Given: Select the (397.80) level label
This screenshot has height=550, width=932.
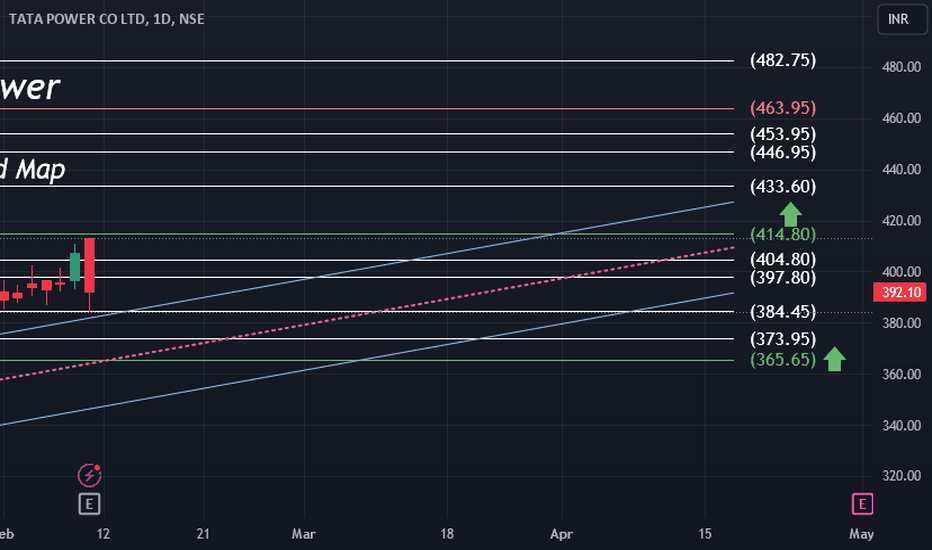Looking at the screenshot, I should [x=783, y=278].
